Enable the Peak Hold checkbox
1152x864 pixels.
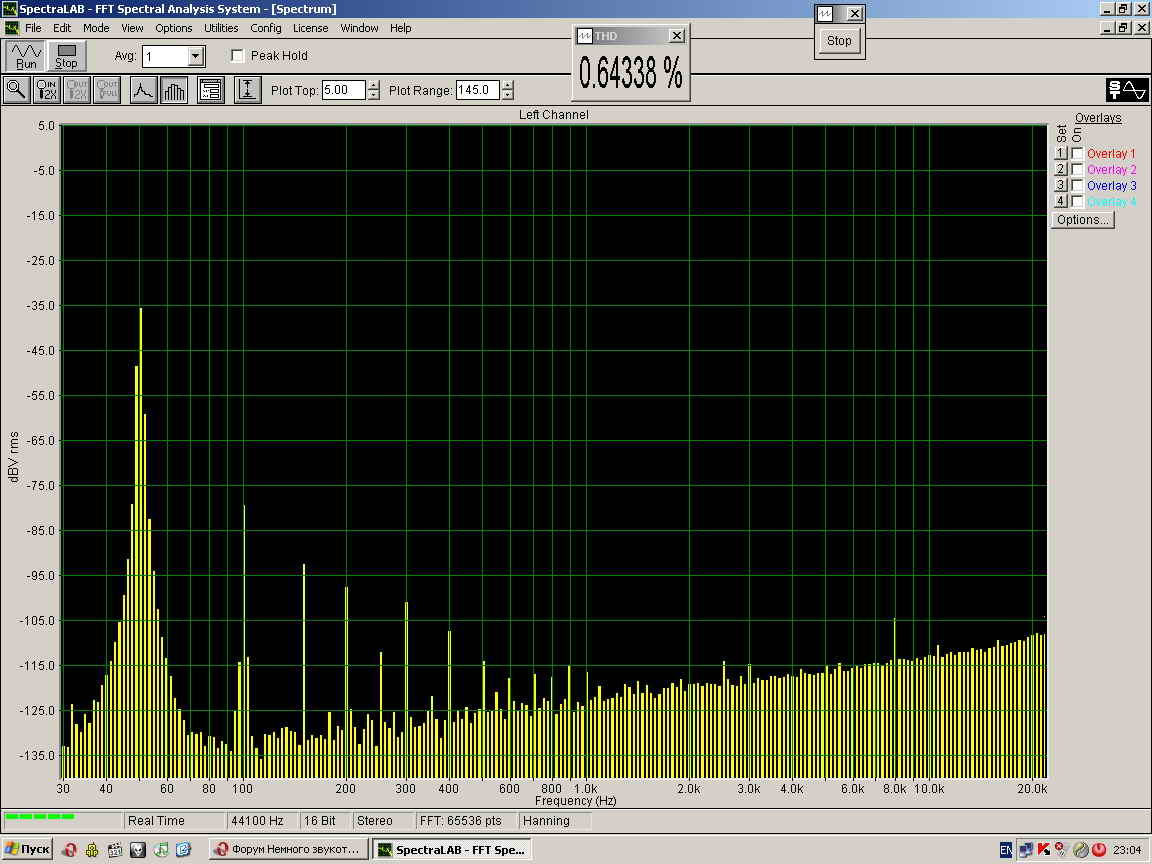238,56
